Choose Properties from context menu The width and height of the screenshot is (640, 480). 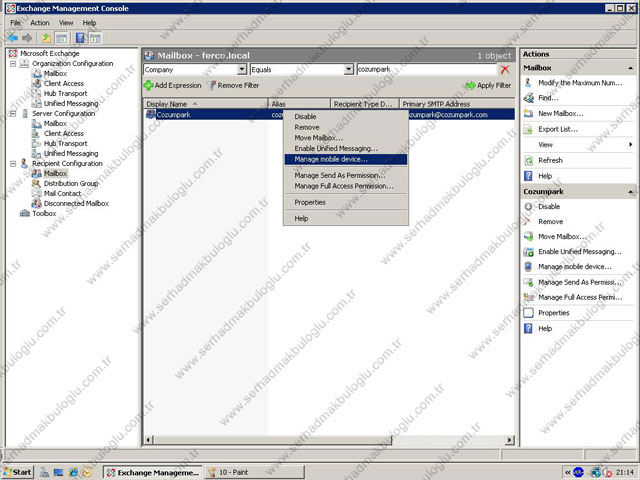(x=346, y=202)
